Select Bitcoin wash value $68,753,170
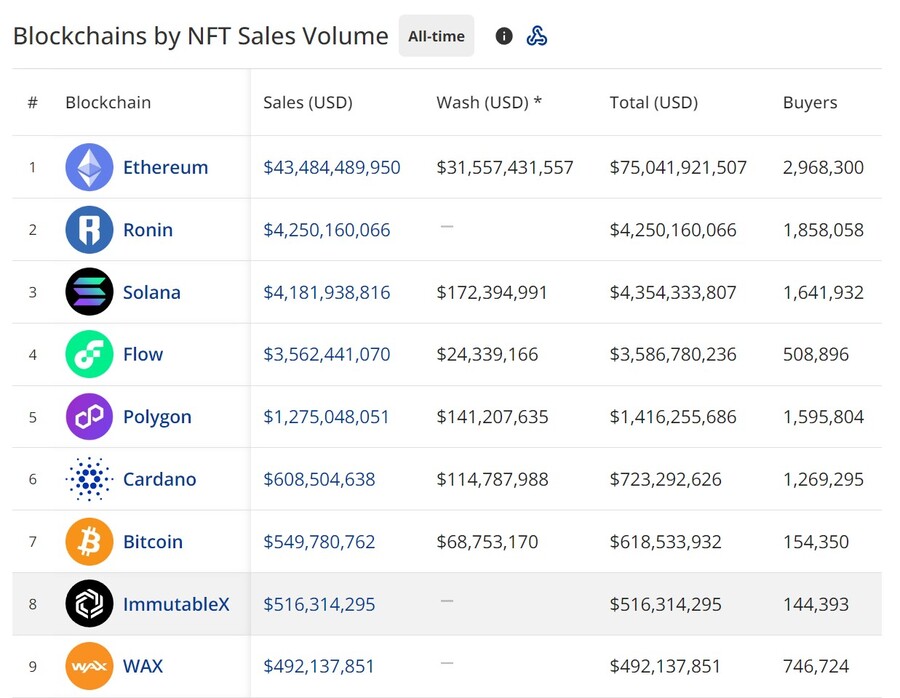Screen dimensions: 900x698 click(x=487, y=541)
